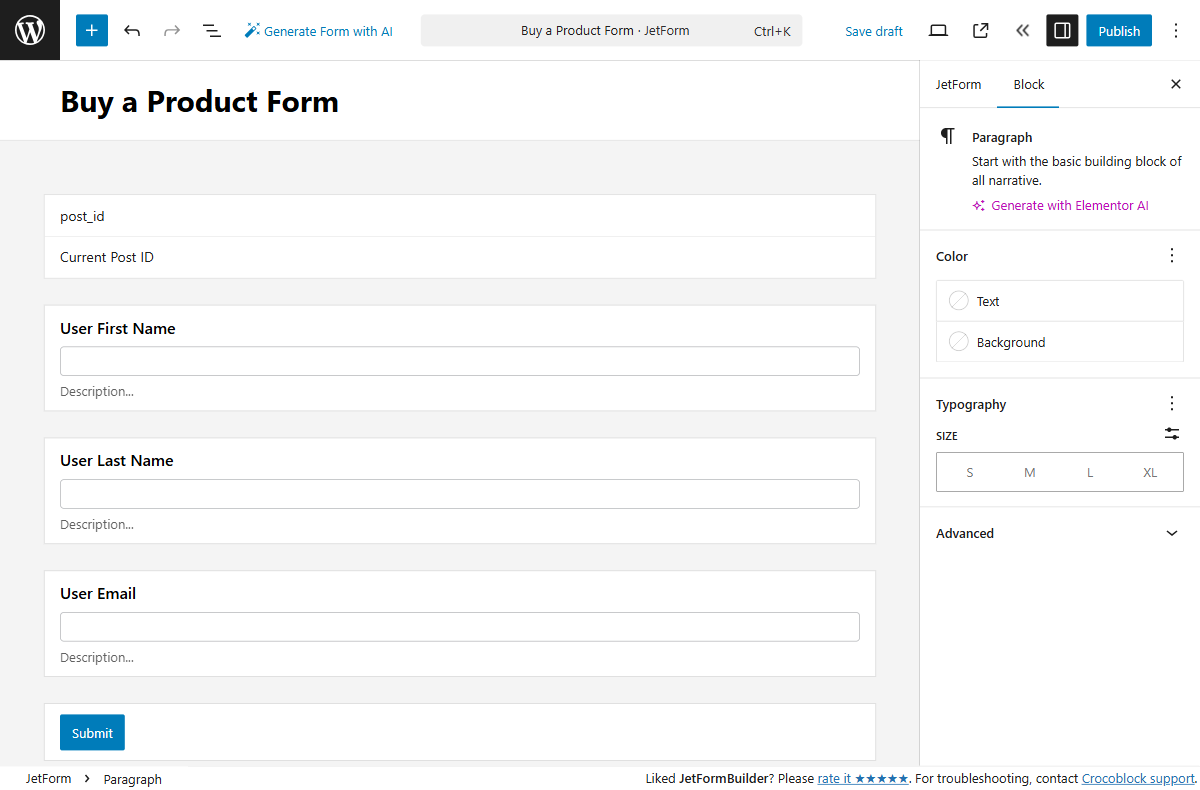This screenshot has height=790, width=1200.
Task: Click the User Last Name label
Action: click(117, 461)
